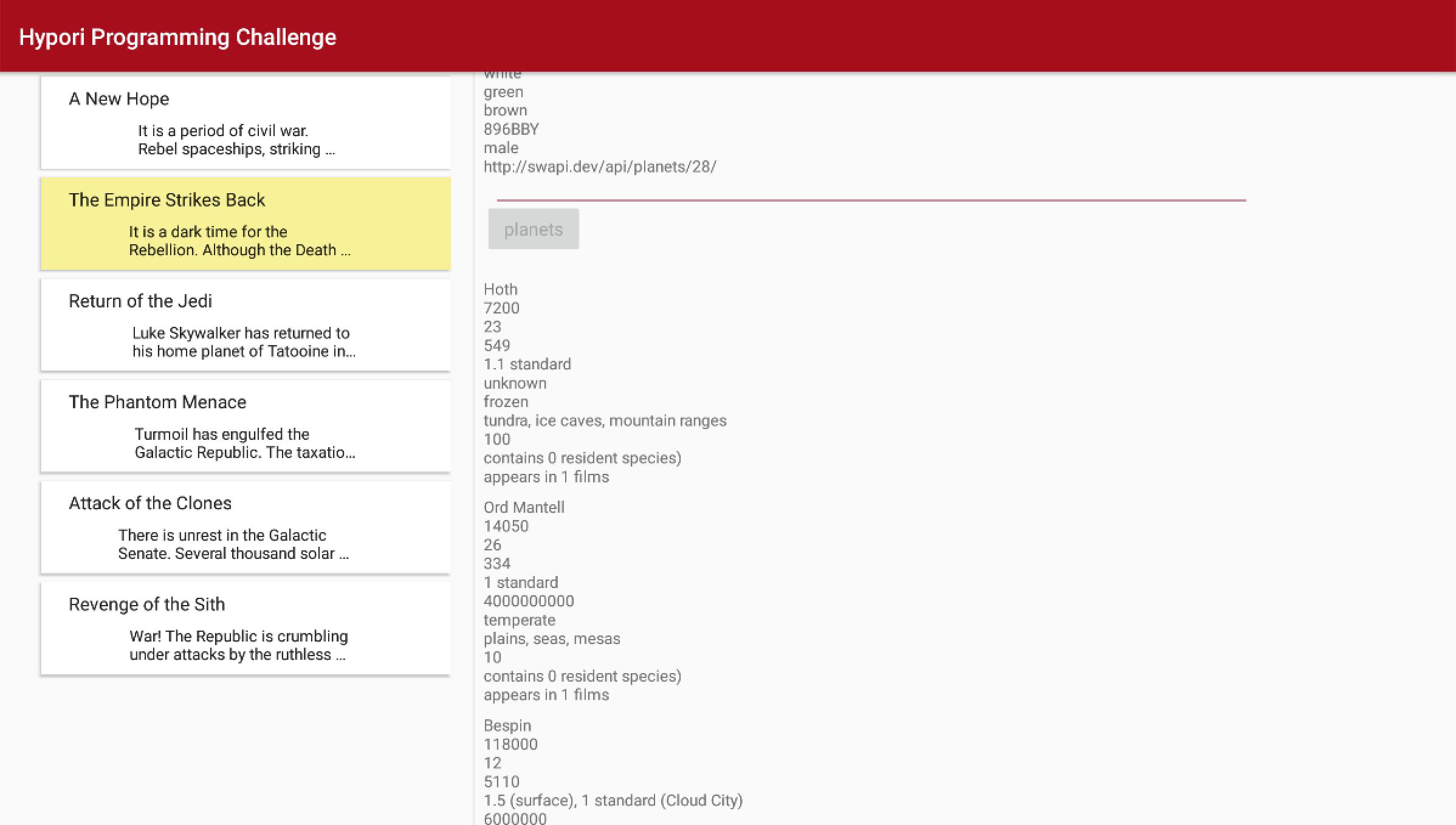Click the population value 4000000000
Viewport: 1456px width, 825px height.
coord(529,601)
